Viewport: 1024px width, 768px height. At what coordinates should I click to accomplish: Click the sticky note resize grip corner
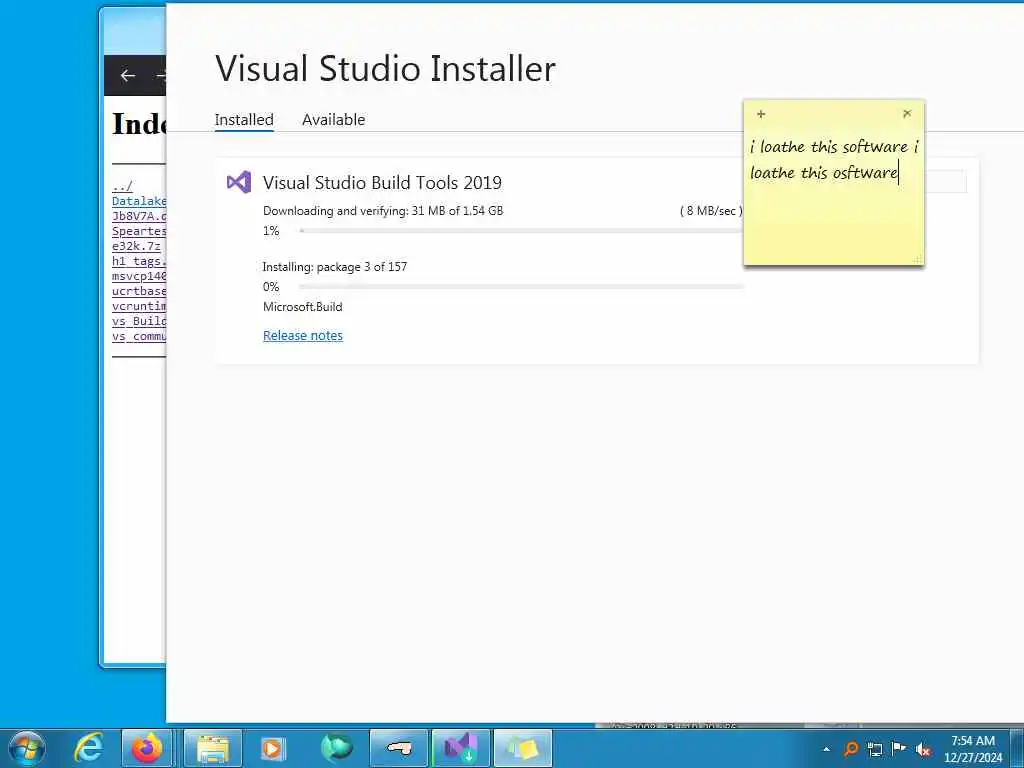(918, 259)
